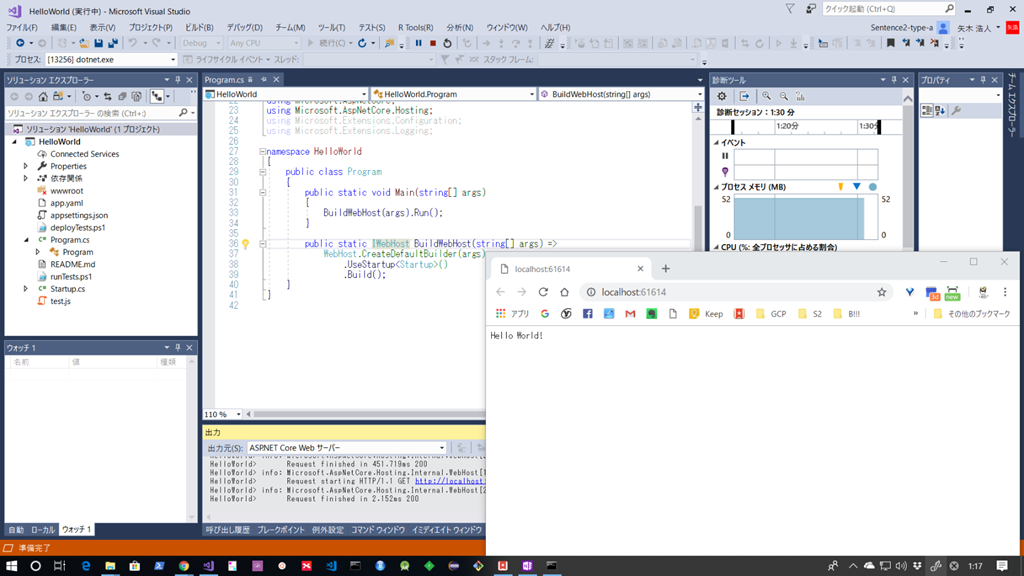Open diagnostic tools settings gear
The height and width of the screenshot is (576, 1024).
(x=722, y=97)
